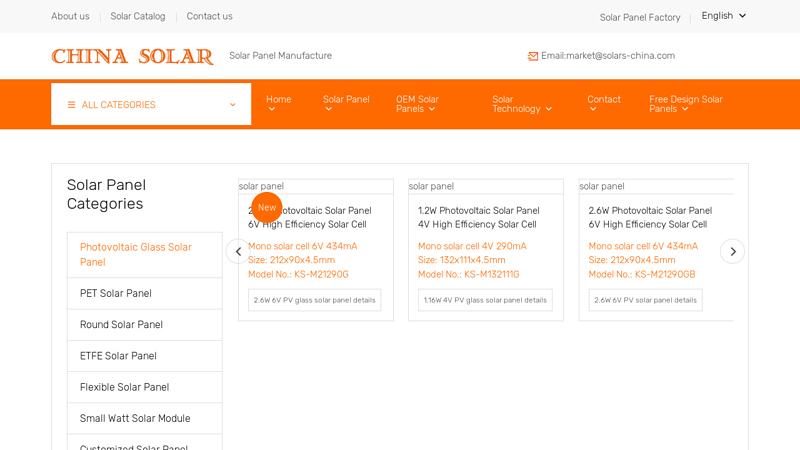Click Model No.: KS-M21290GB text
The height and width of the screenshot is (450, 800).
tap(642, 274)
